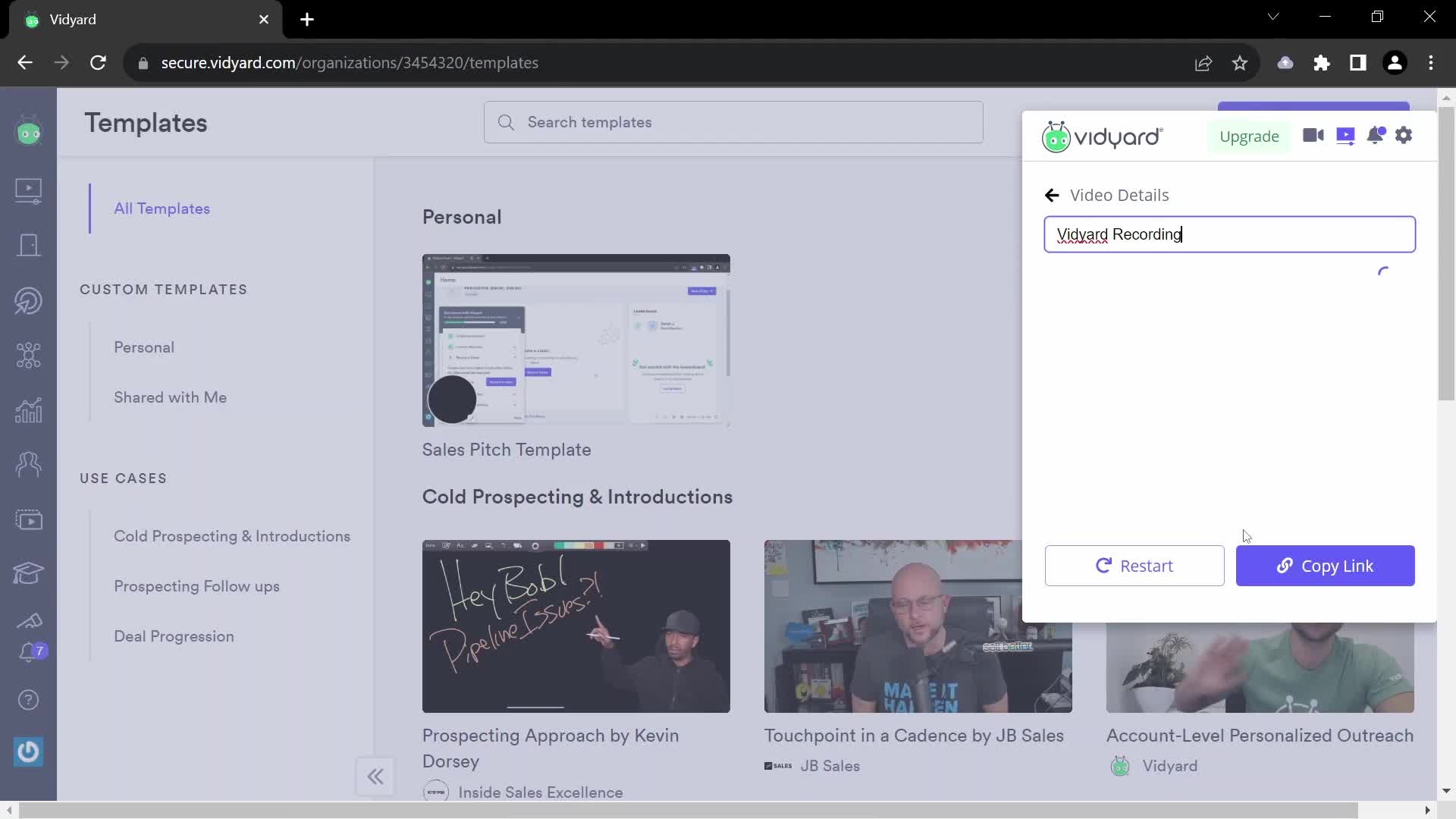
Task: Open Vidyard extension settings gear icon
Action: [1405, 136]
